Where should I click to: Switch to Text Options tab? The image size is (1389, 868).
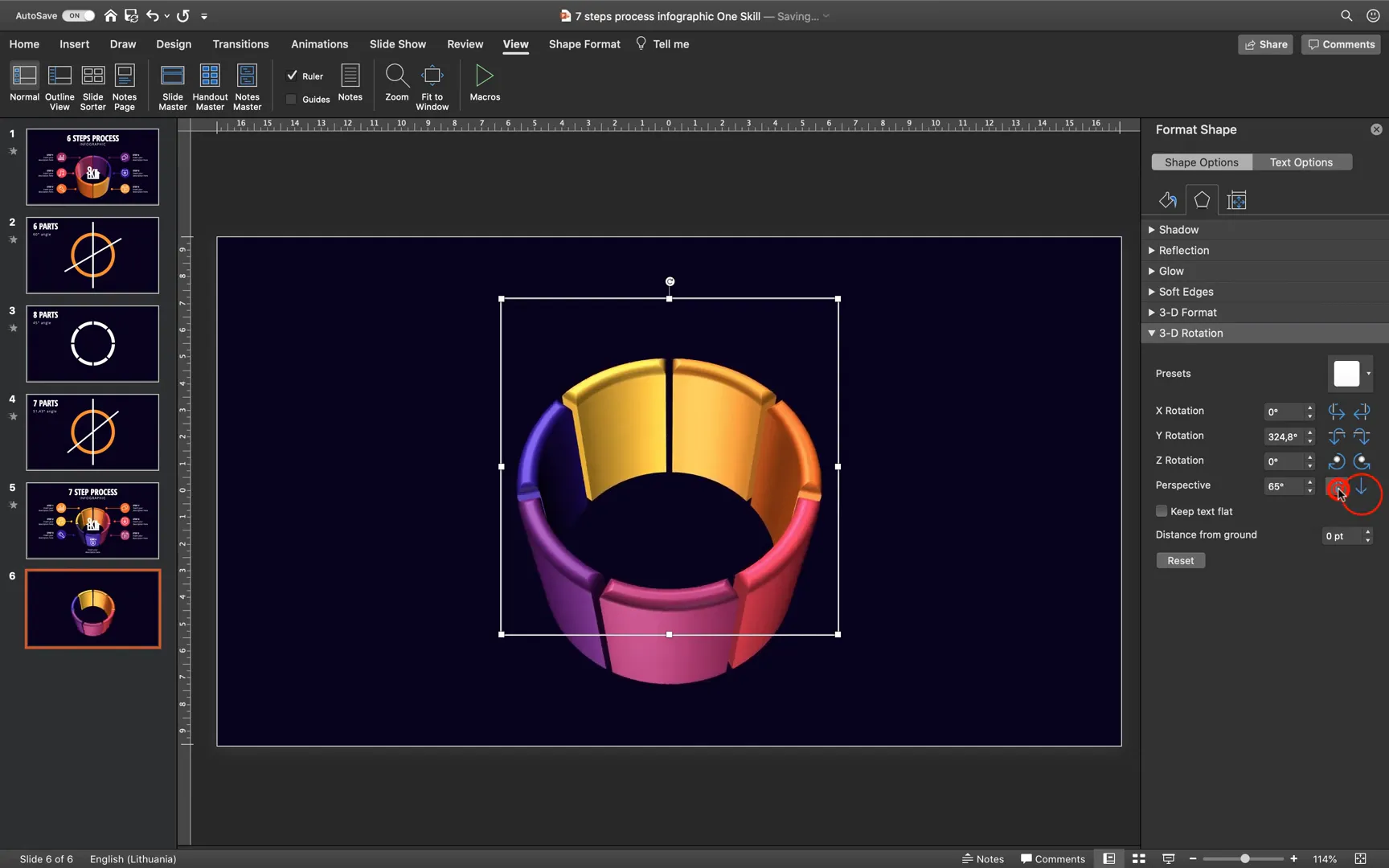pyautogui.click(x=1301, y=162)
